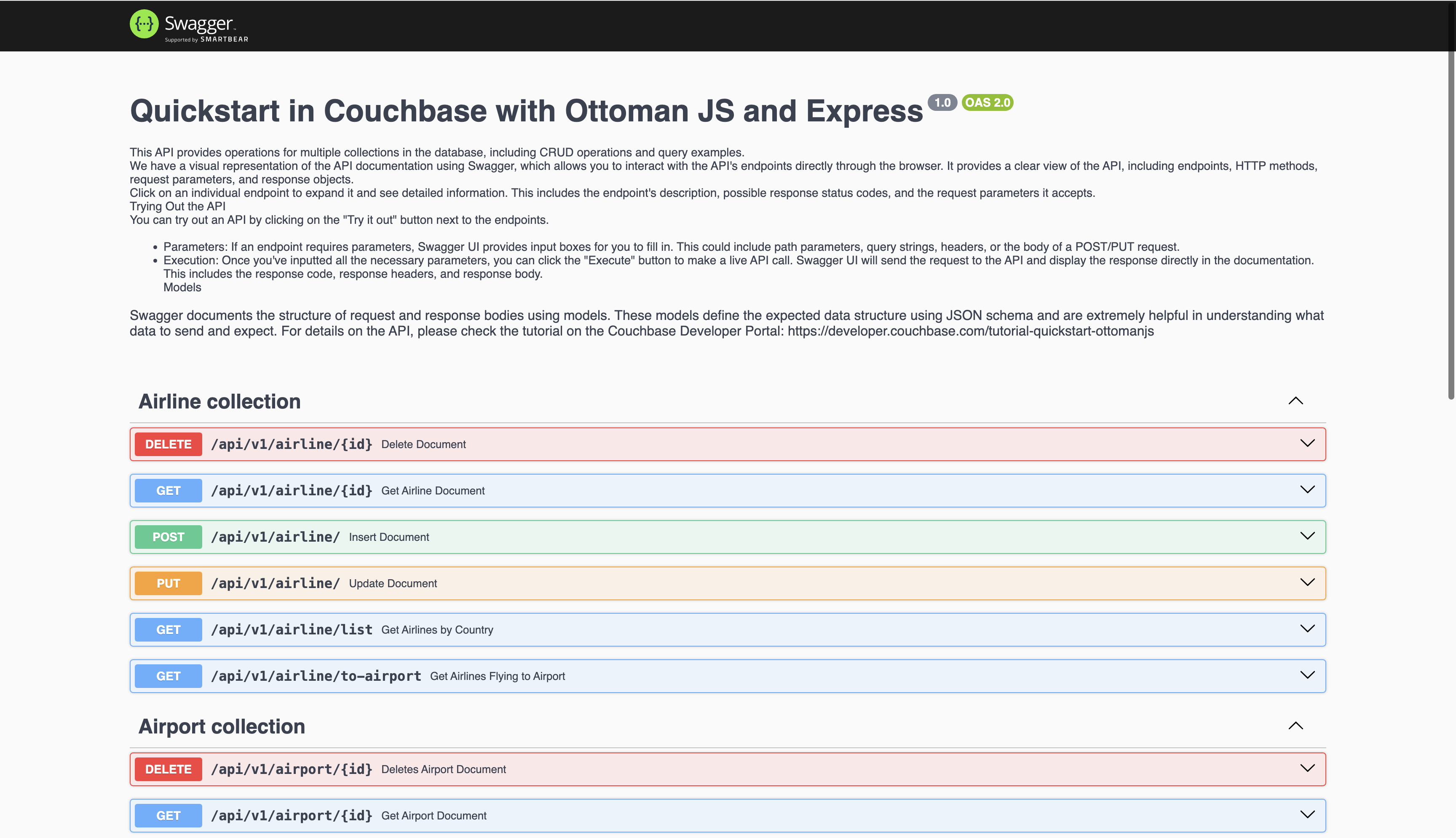This screenshot has height=838, width=1456.
Task: Expand Get Airlines Flying to Airport chevron
Action: (x=1307, y=675)
